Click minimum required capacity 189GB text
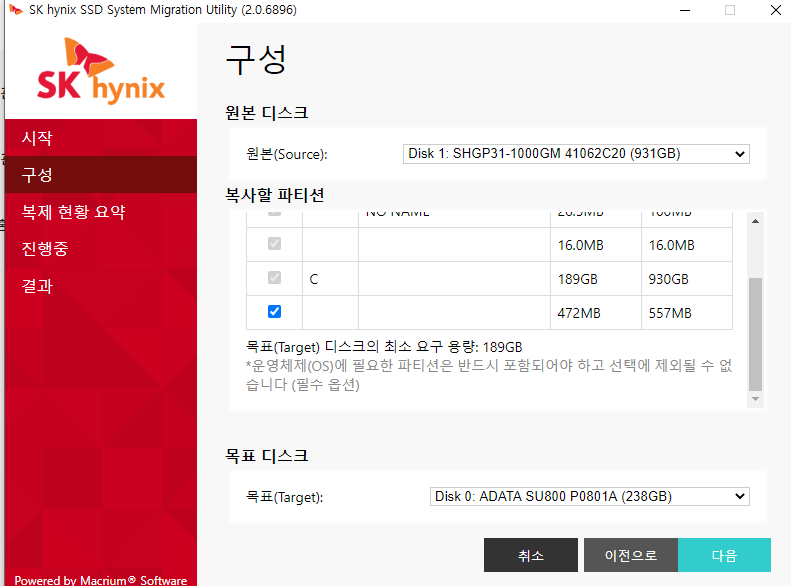791x586 pixels. click(384, 347)
